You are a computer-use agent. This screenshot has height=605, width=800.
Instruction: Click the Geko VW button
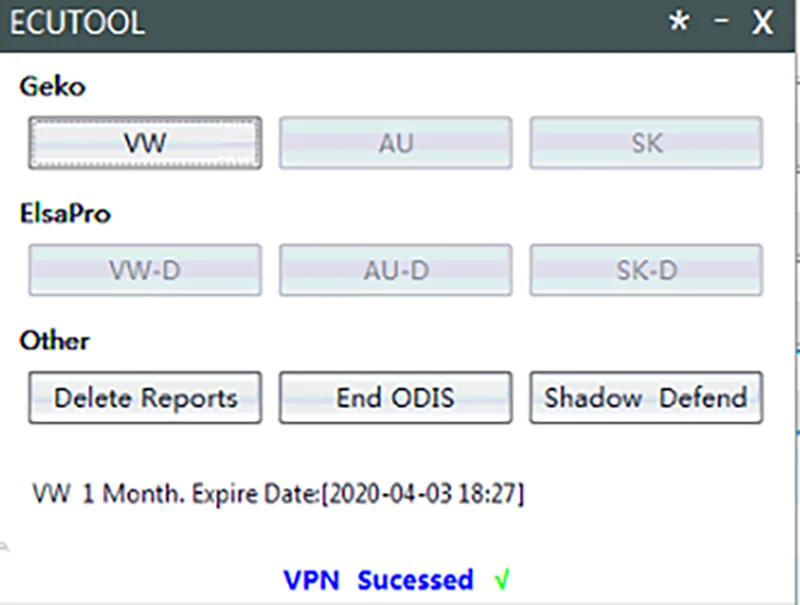tap(145, 143)
